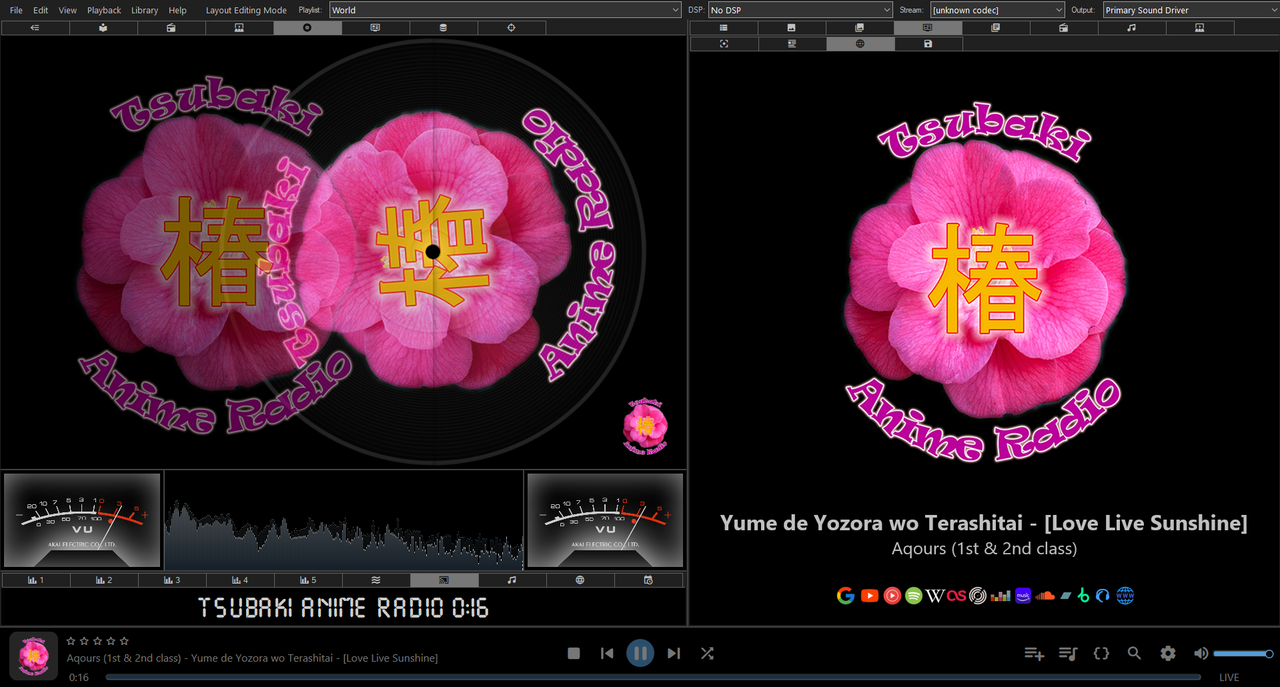Select the left panel's radio tab icon
The height and width of the screenshot is (687, 1280).
(x=171, y=28)
